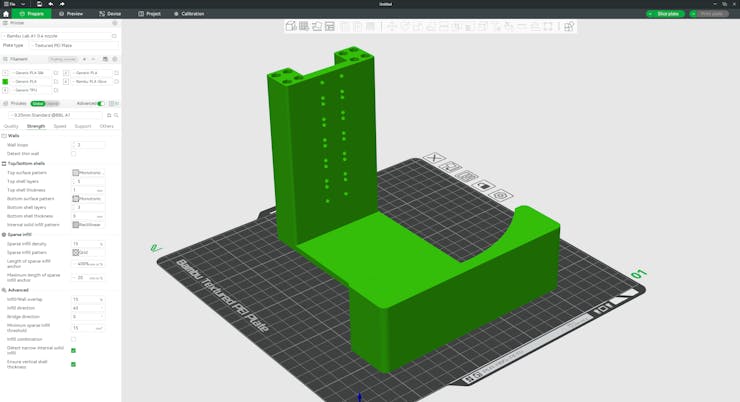Viewport: 740px width, 402px height.
Task: Open the Sparse infill pattern dropdown
Action: tap(88, 252)
